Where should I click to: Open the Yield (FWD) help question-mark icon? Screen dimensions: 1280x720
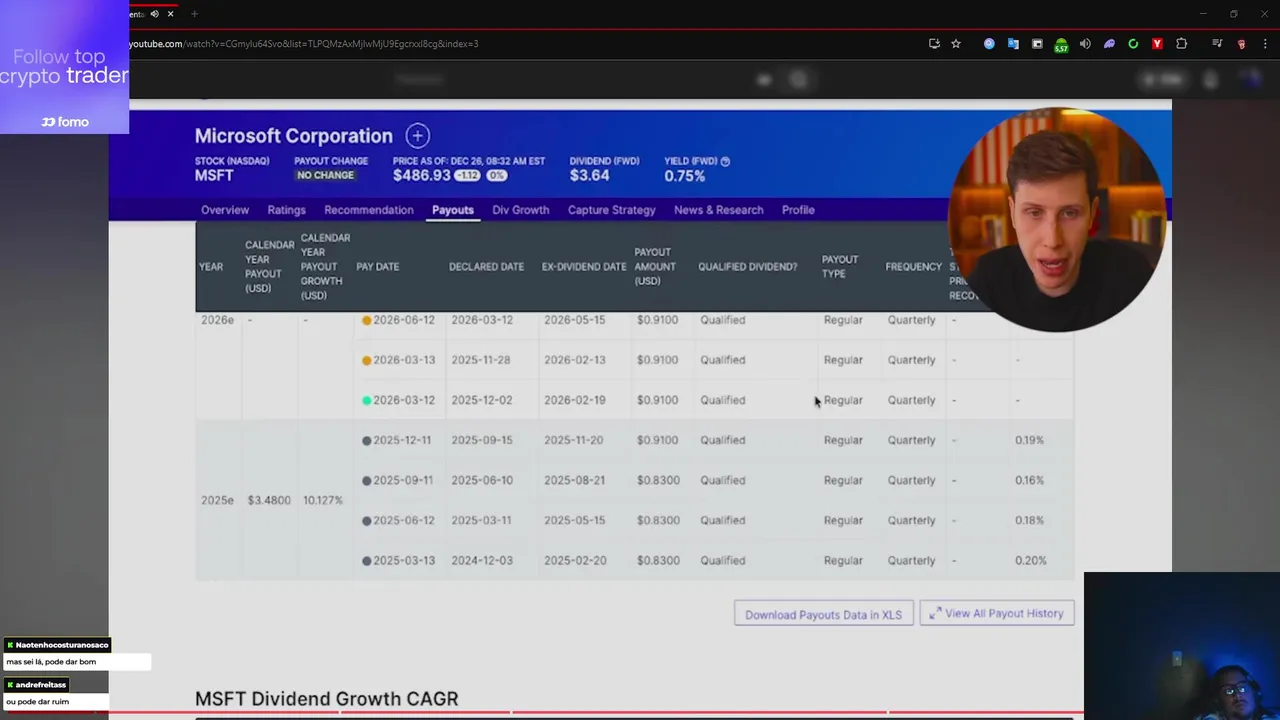[x=725, y=161]
